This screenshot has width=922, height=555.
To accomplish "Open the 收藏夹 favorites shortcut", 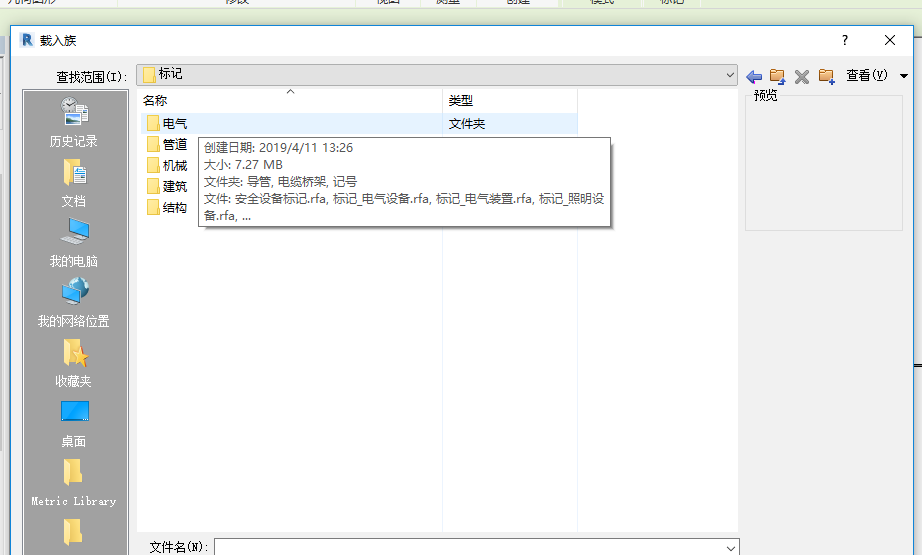I will click(74, 363).
